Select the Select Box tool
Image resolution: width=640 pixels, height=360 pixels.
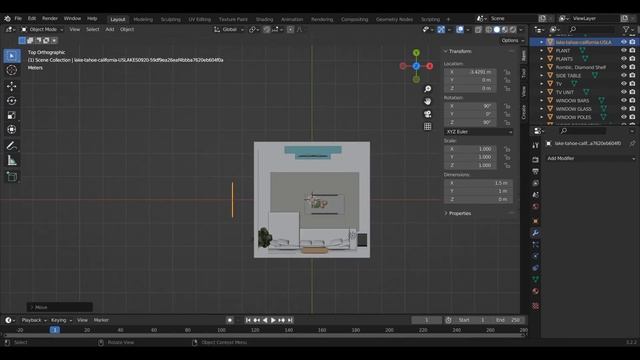(x=12, y=56)
